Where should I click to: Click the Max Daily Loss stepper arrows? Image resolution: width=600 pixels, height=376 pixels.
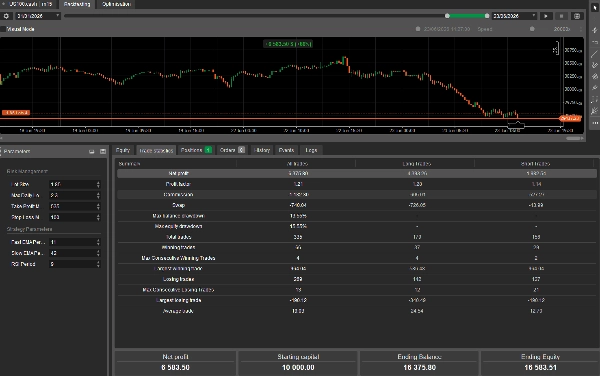tap(98, 195)
